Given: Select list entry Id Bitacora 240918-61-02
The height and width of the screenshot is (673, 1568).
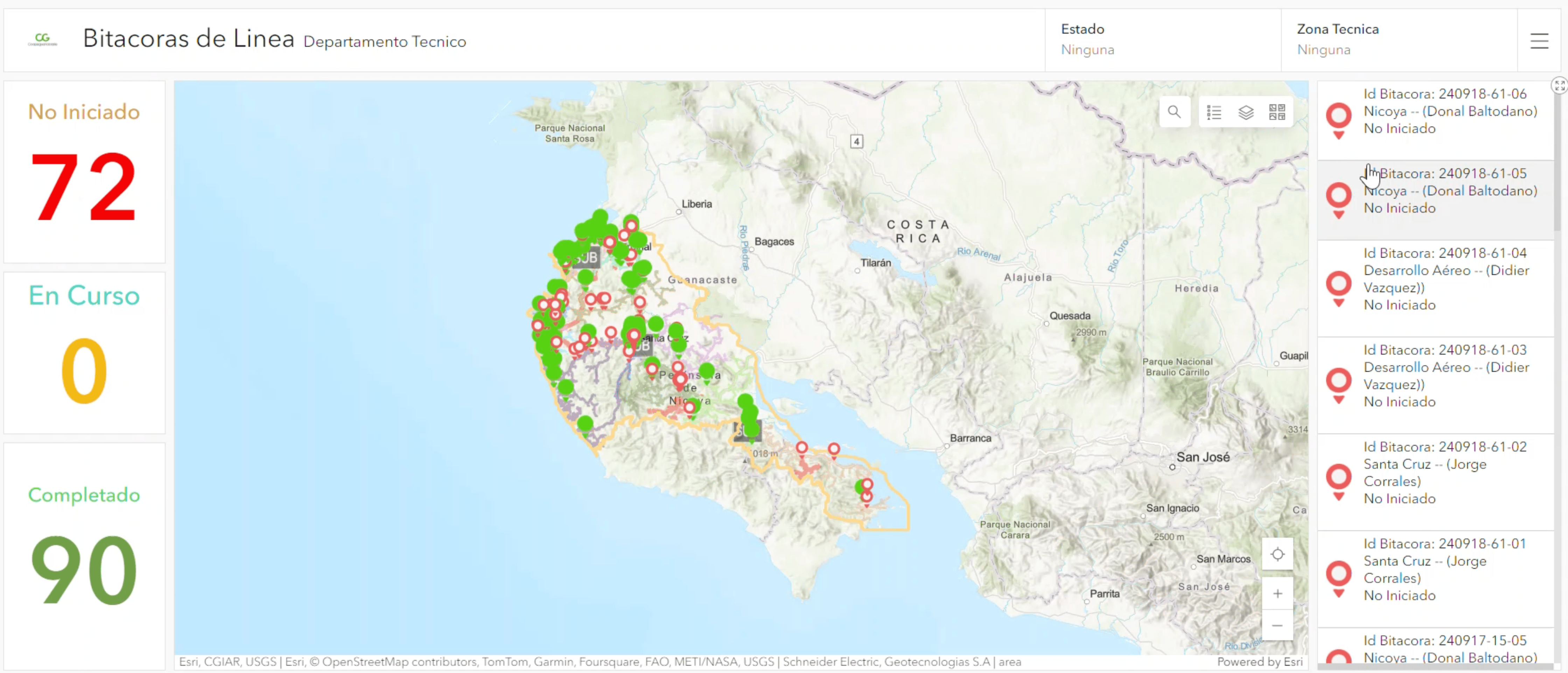Looking at the screenshot, I should pos(1435,482).
